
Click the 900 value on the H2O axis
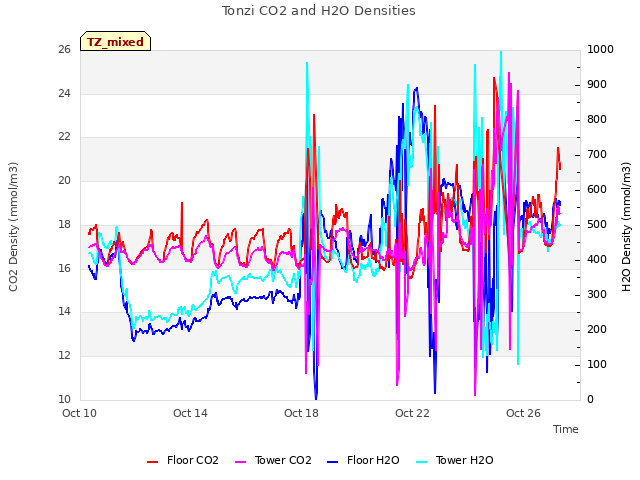(597, 84)
